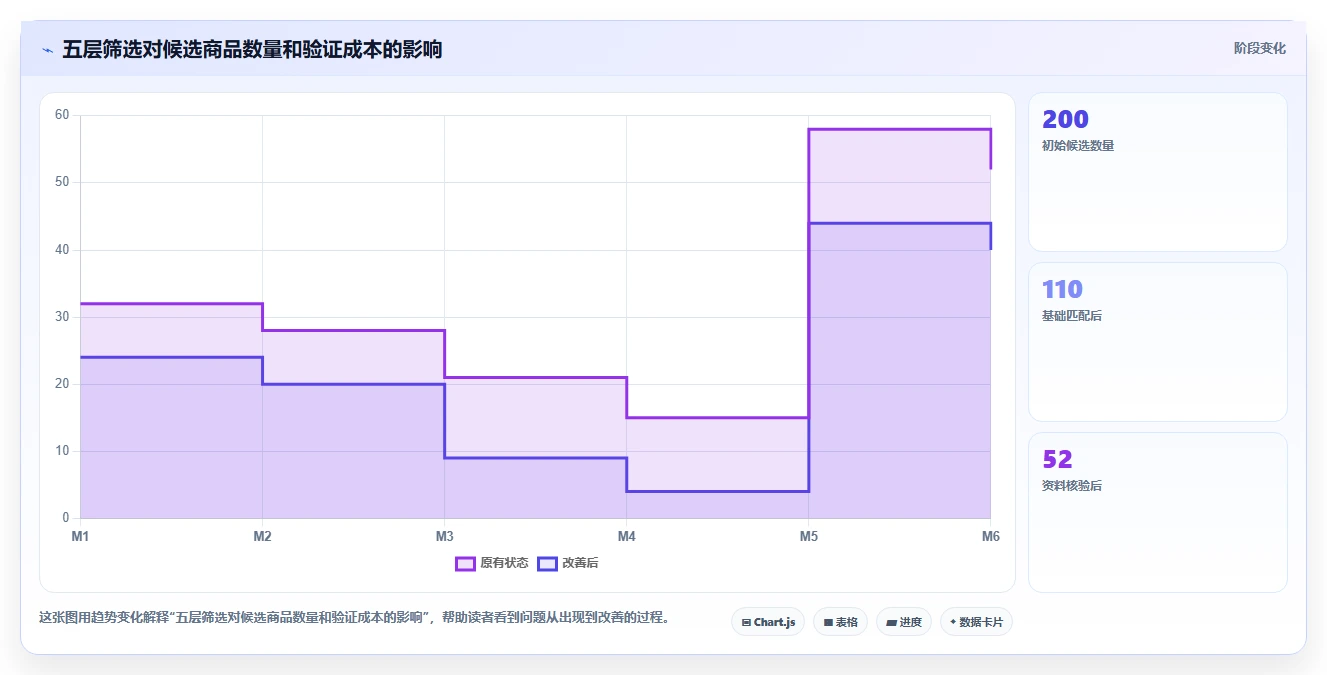
Task: Click the purple 原有状态 legend swatch
Action: [x=465, y=563]
